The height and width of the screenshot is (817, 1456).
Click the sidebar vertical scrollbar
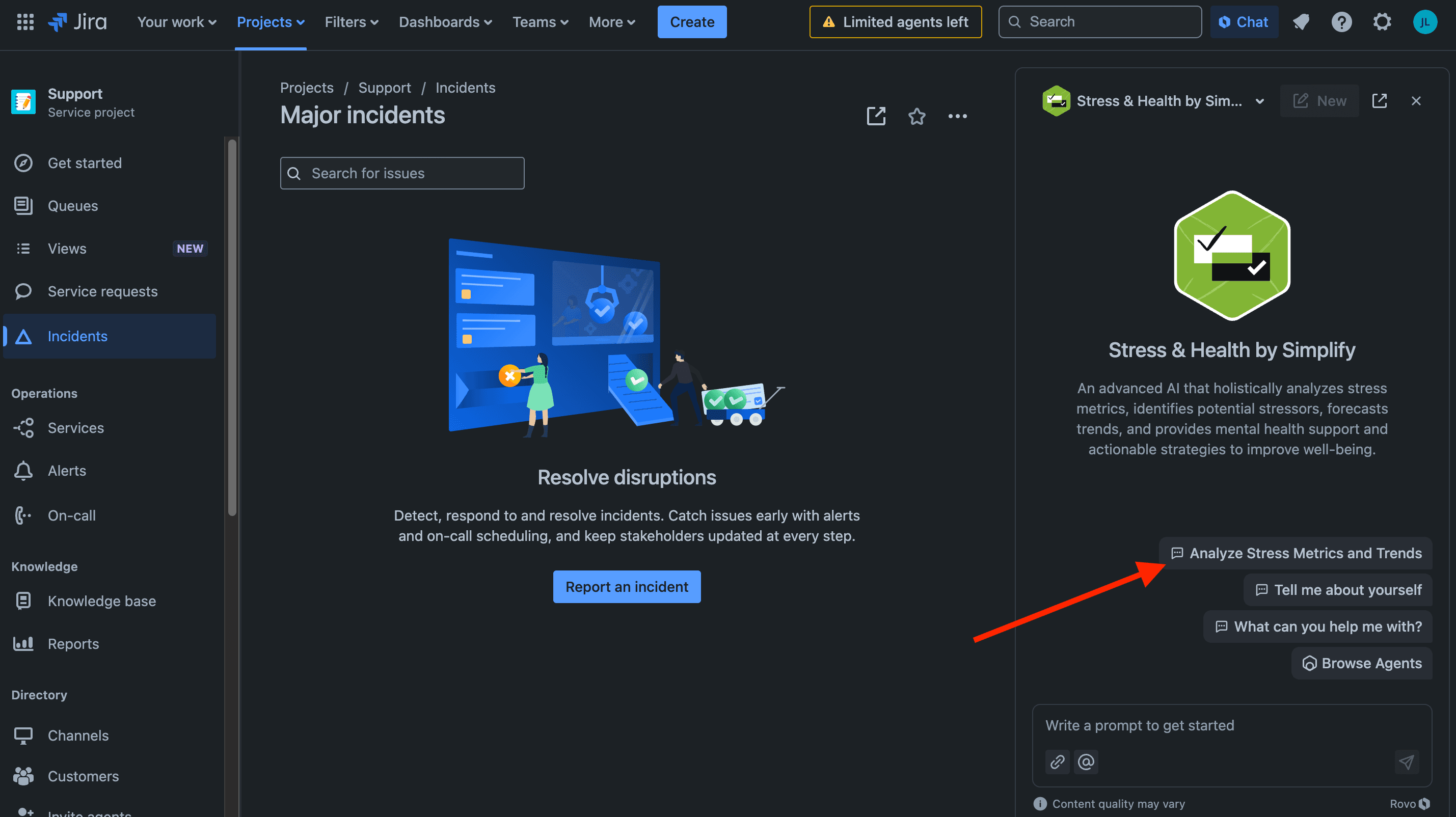tap(232, 328)
